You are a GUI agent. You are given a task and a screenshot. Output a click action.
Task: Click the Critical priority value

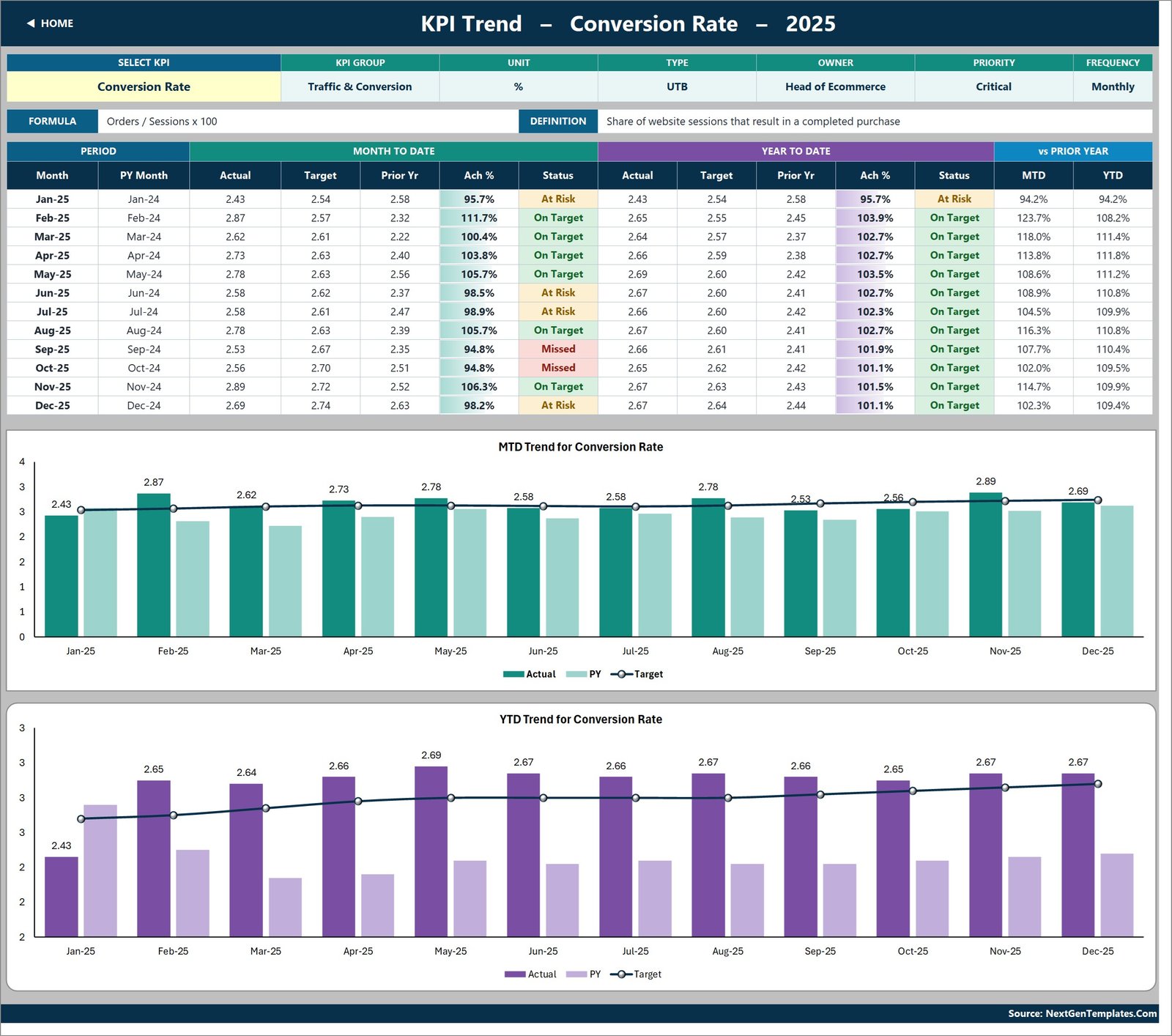tap(993, 86)
